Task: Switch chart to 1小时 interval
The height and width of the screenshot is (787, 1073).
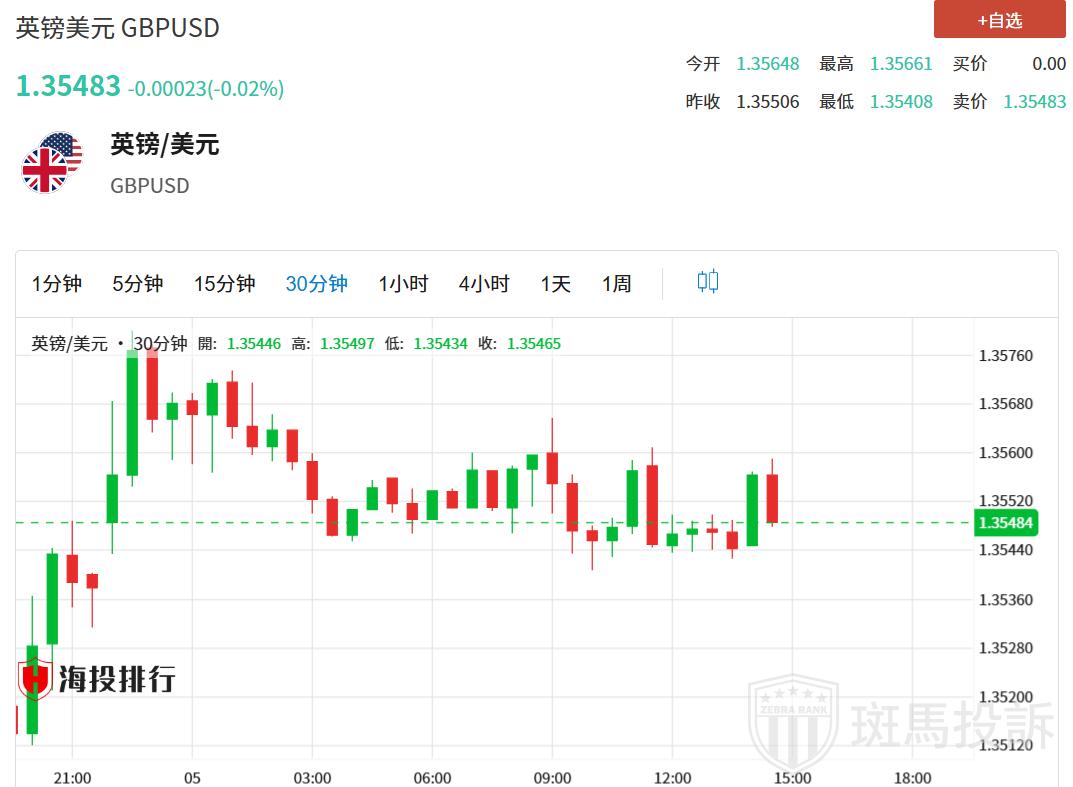Action: pos(403,284)
